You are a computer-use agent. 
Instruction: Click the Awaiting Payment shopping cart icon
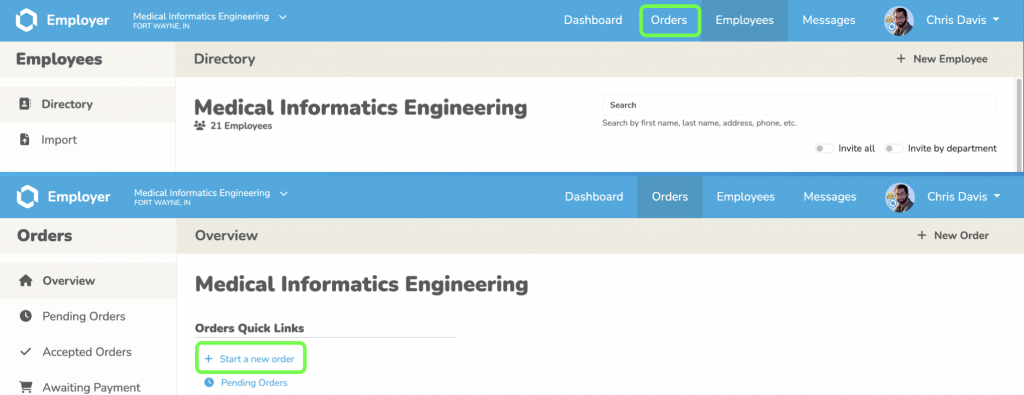click(25, 388)
